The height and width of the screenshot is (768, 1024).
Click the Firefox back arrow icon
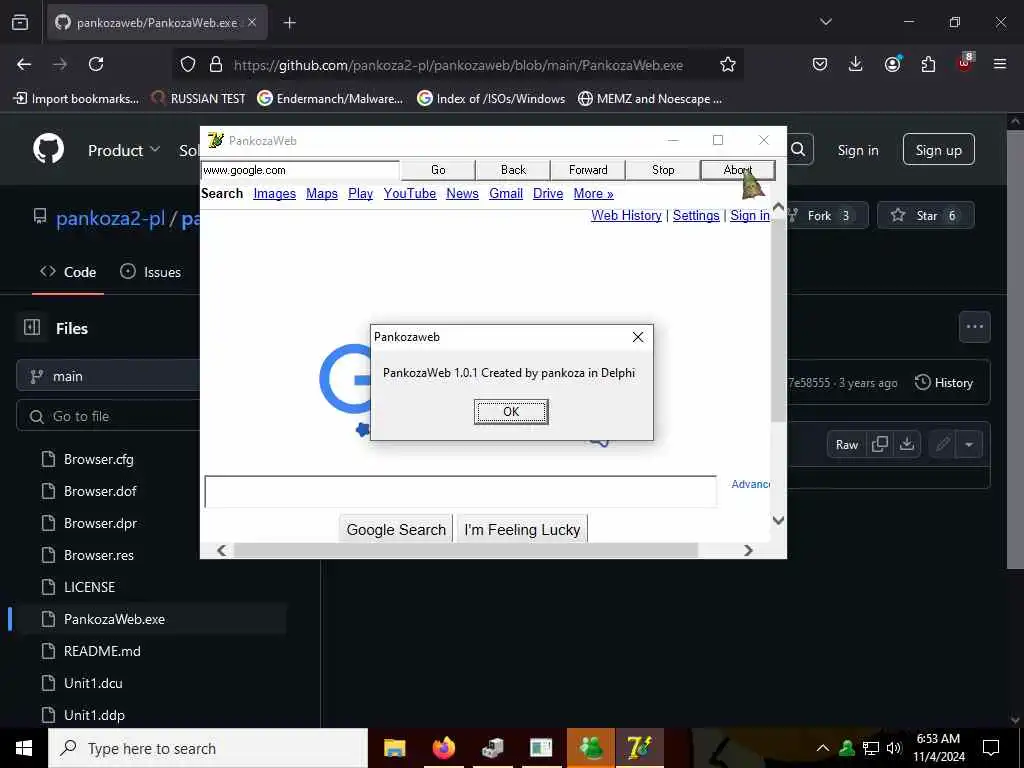click(x=24, y=64)
